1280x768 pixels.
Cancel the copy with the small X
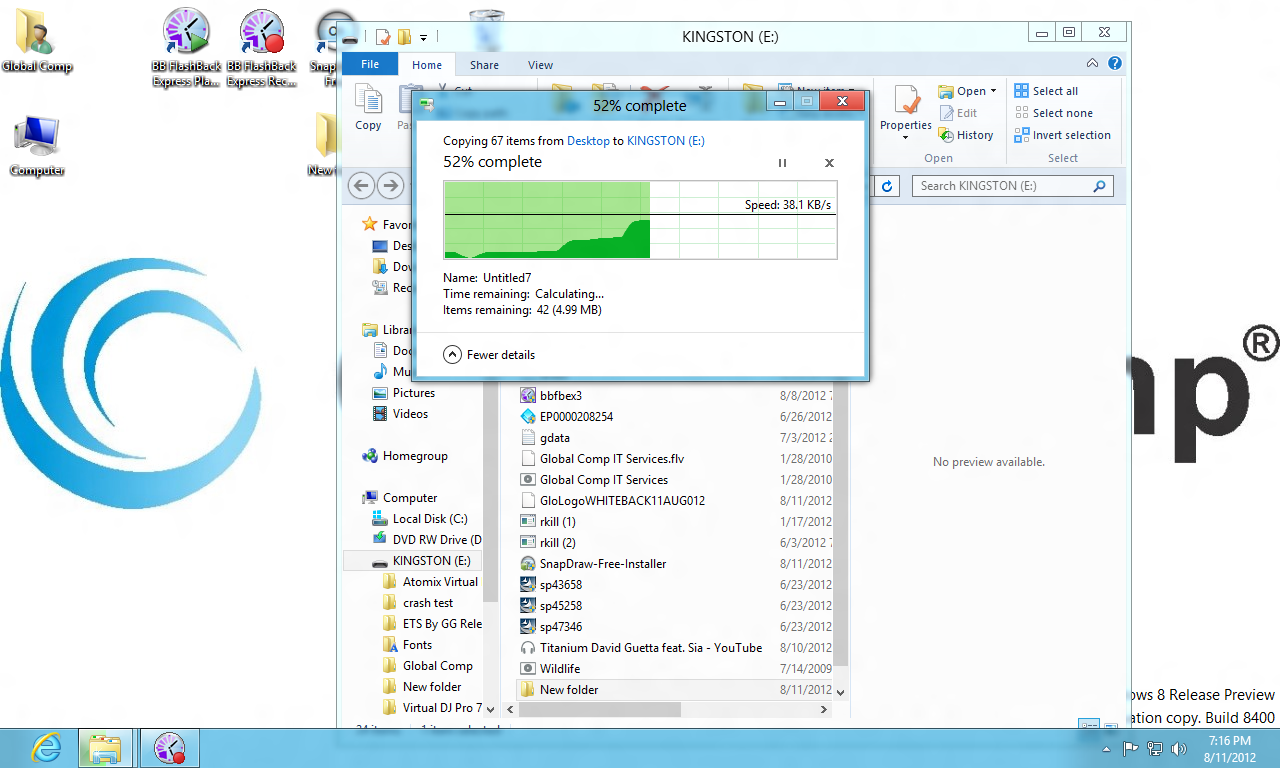click(829, 163)
